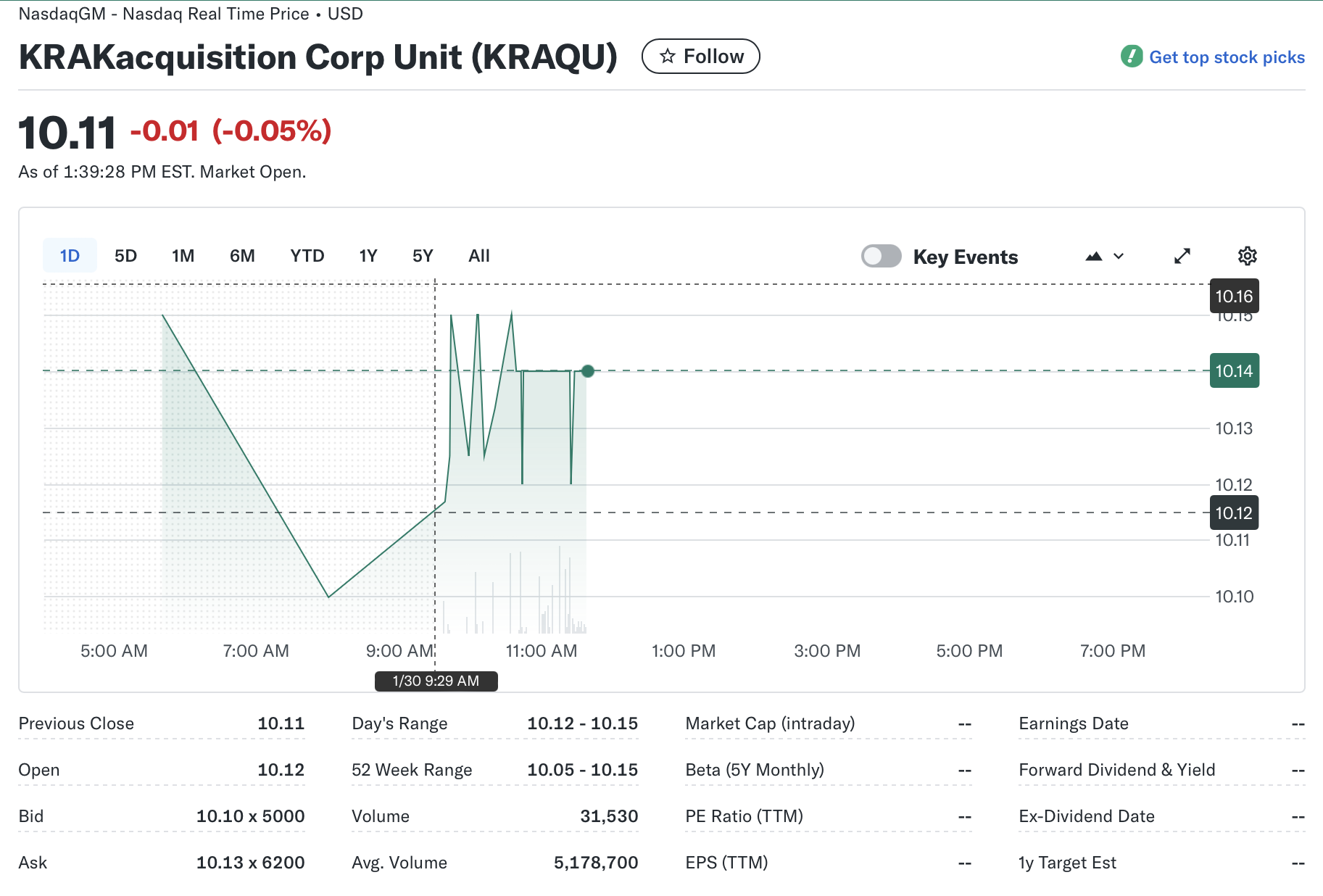Image resolution: width=1323 pixels, height=896 pixels.
Task: Click the green current price dot
Action: pyautogui.click(x=588, y=371)
